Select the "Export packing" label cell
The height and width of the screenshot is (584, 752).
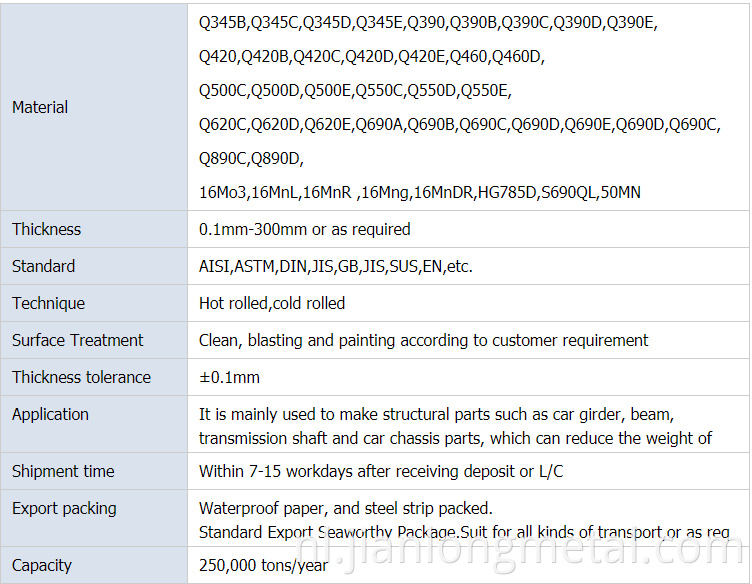tap(64, 508)
